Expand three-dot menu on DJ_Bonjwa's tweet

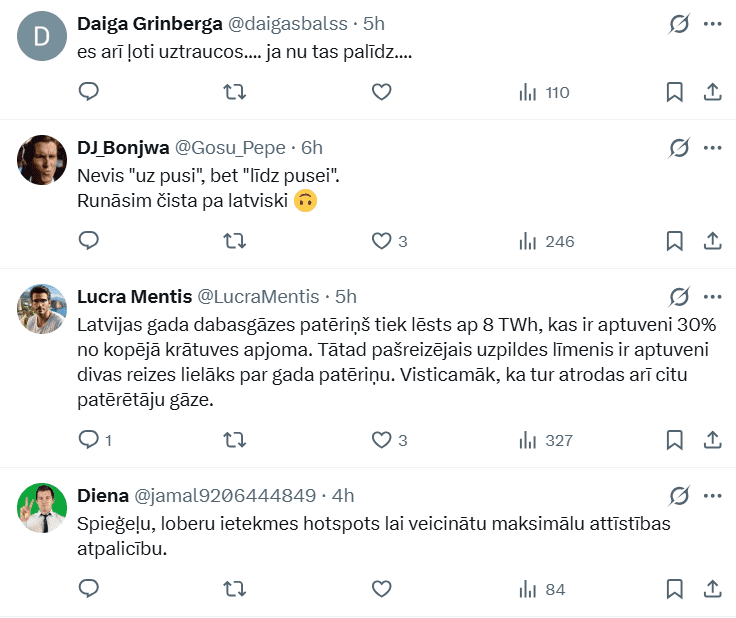point(713,148)
